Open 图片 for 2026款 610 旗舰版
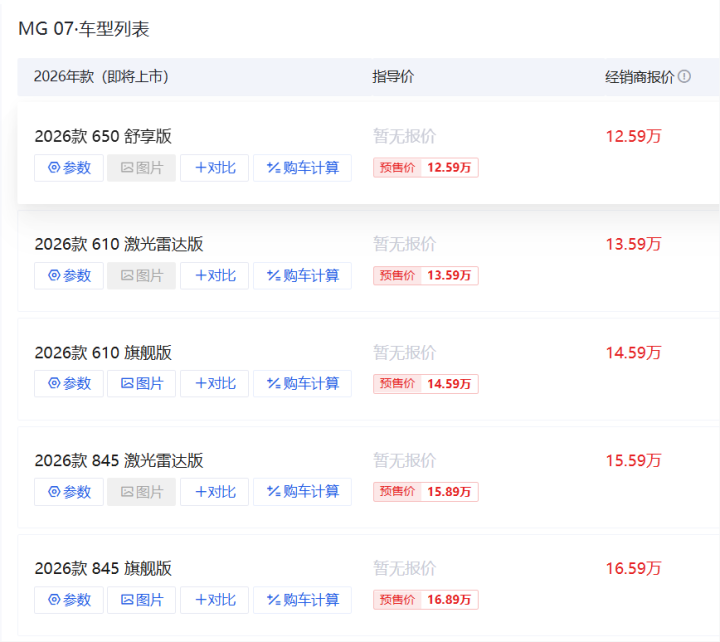Image resolution: width=720 pixels, height=642 pixels. (141, 383)
